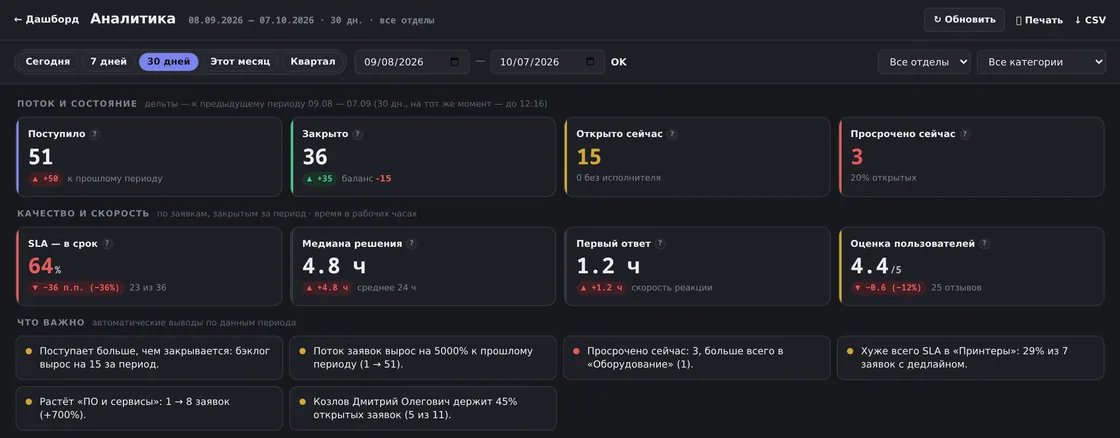Show the hint icon for SLA — в срок
Screen dimensions: 1120x438
pyautogui.click(x=108, y=244)
